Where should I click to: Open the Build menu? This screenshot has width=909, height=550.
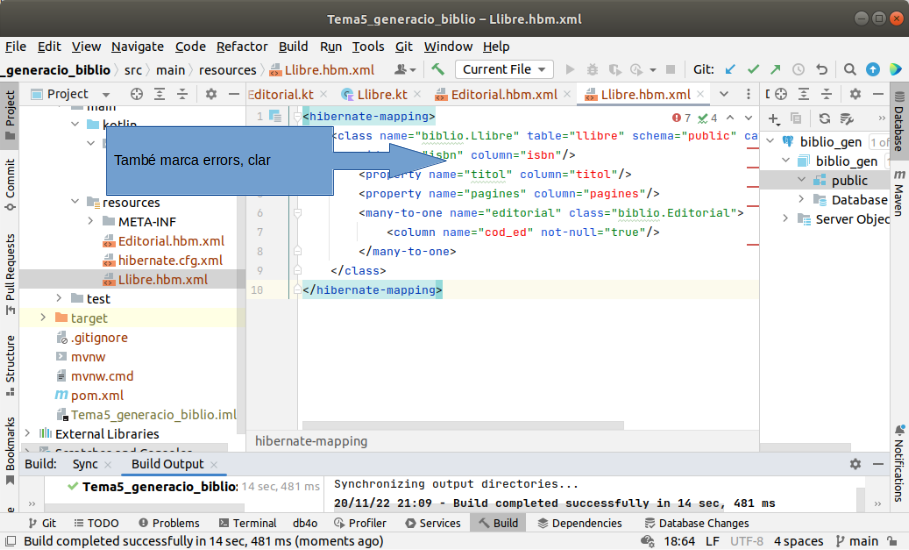(x=293, y=46)
